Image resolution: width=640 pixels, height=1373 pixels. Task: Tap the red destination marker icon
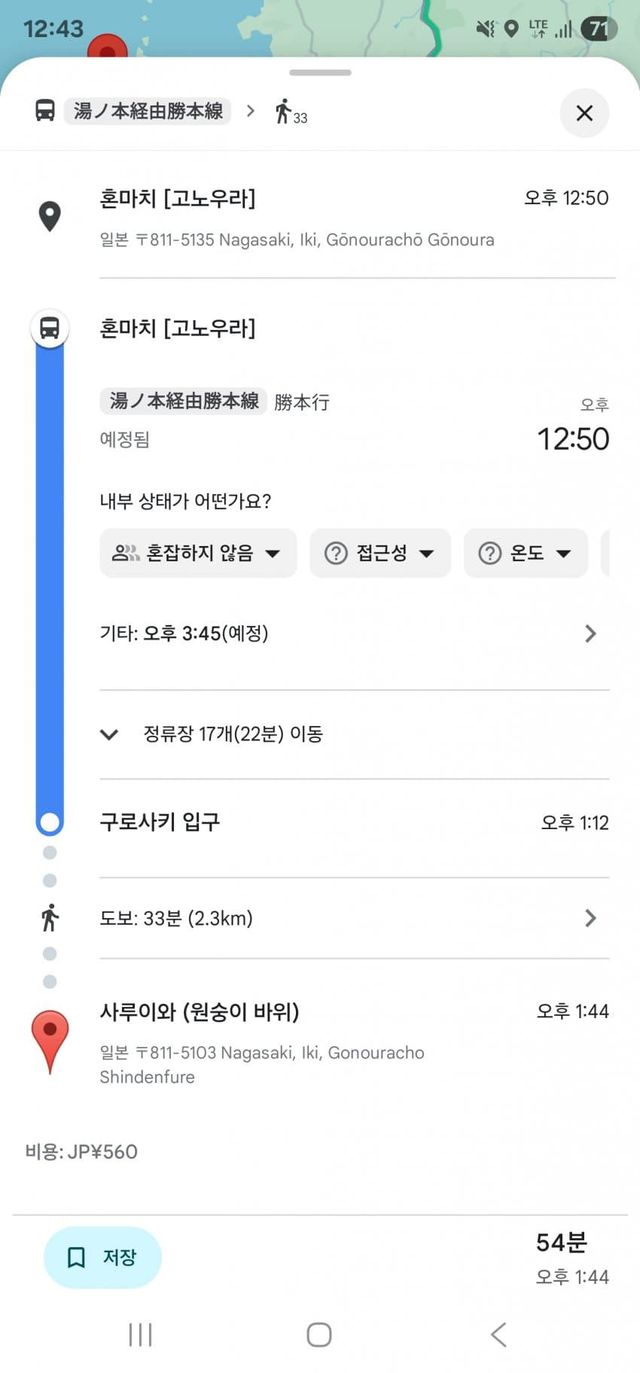click(50, 1038)
